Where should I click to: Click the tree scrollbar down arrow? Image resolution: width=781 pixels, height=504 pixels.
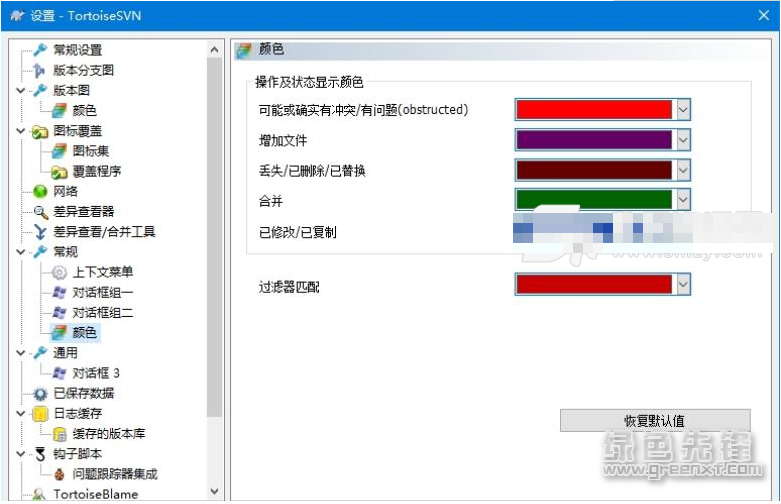[x=214, y=492]
